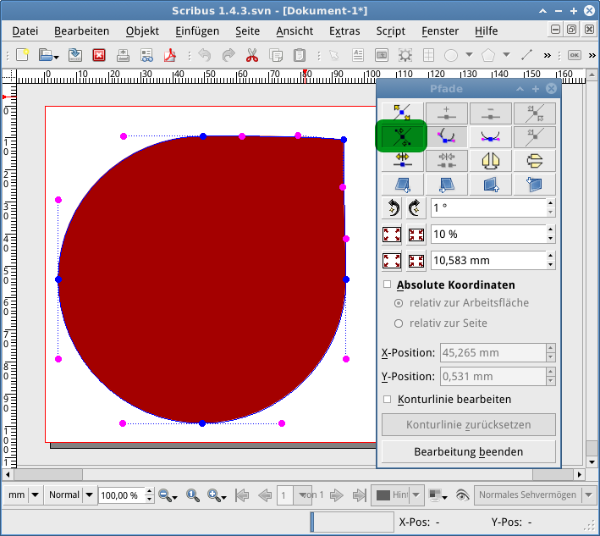Open the Extras menu
The image size is (600, 536).
344,31
